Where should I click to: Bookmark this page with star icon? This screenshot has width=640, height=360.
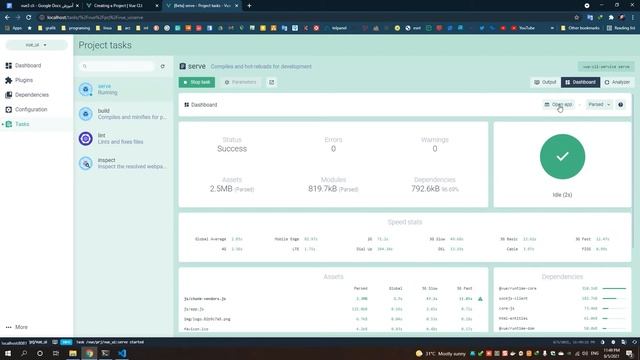click(576, 18)
